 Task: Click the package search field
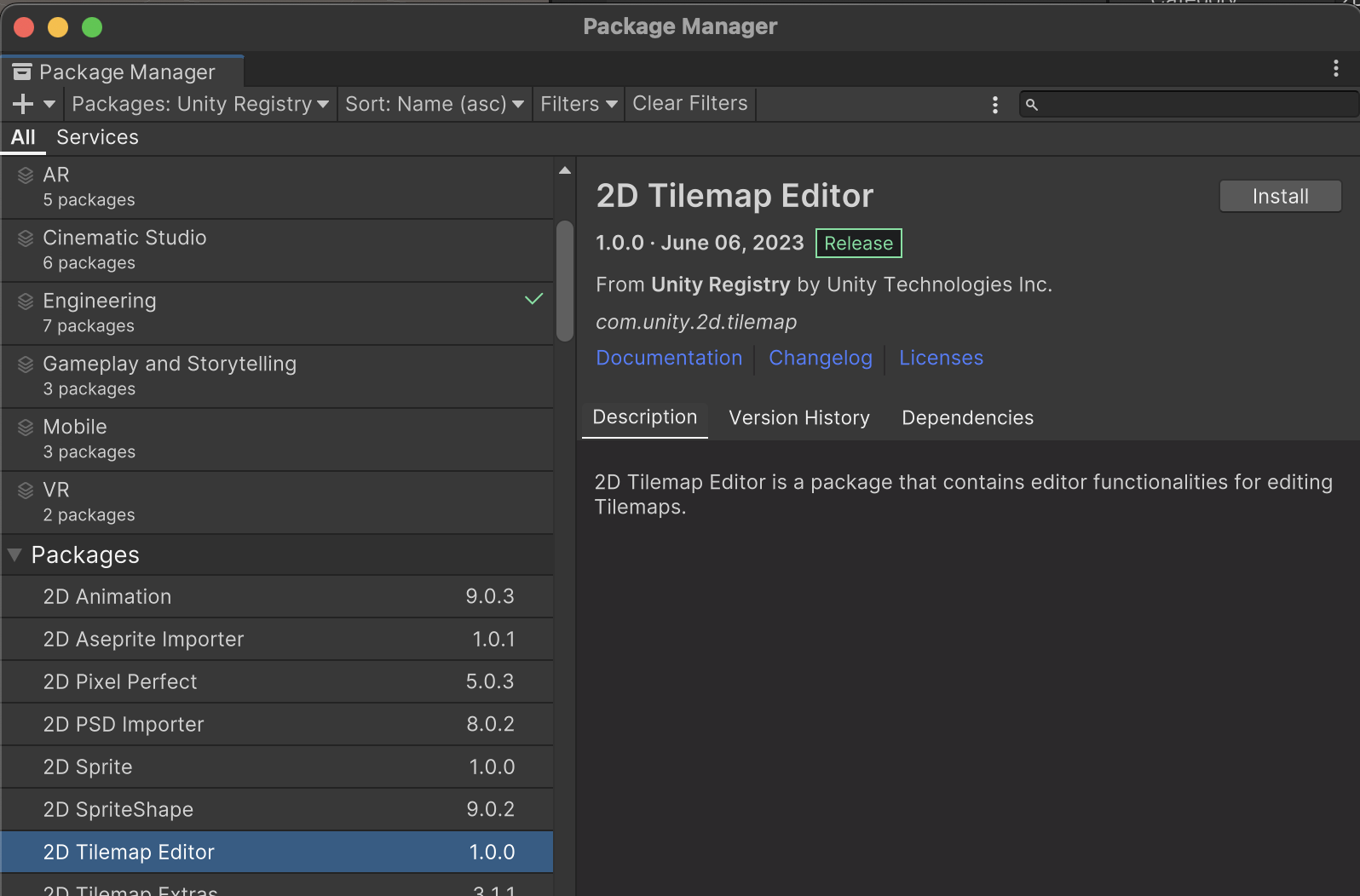1188,104
